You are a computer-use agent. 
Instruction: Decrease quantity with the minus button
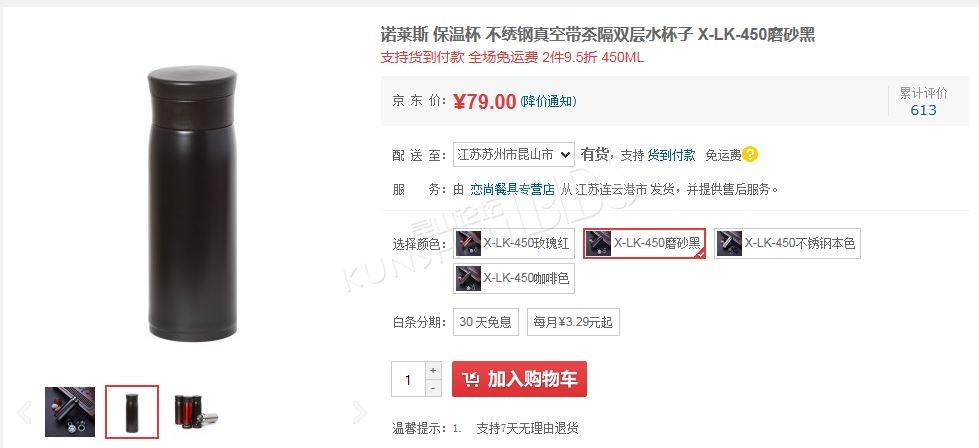click(433, 388)
